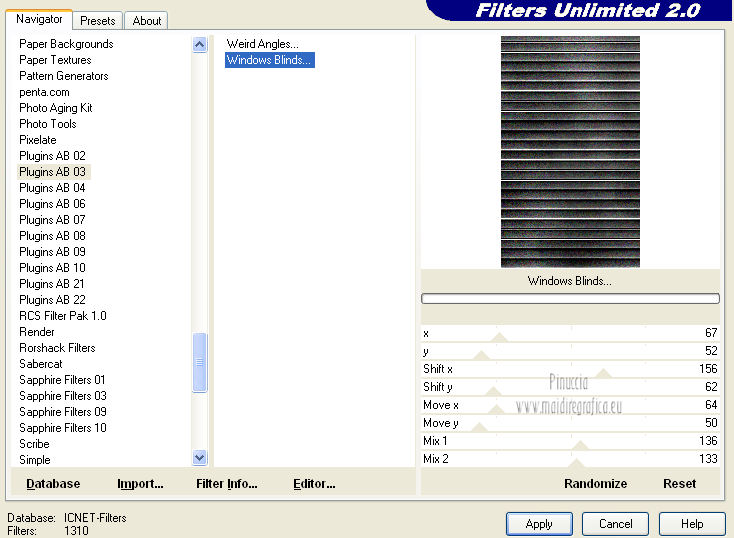
Task: Open Filter Info...
Action: click(227, 484)
